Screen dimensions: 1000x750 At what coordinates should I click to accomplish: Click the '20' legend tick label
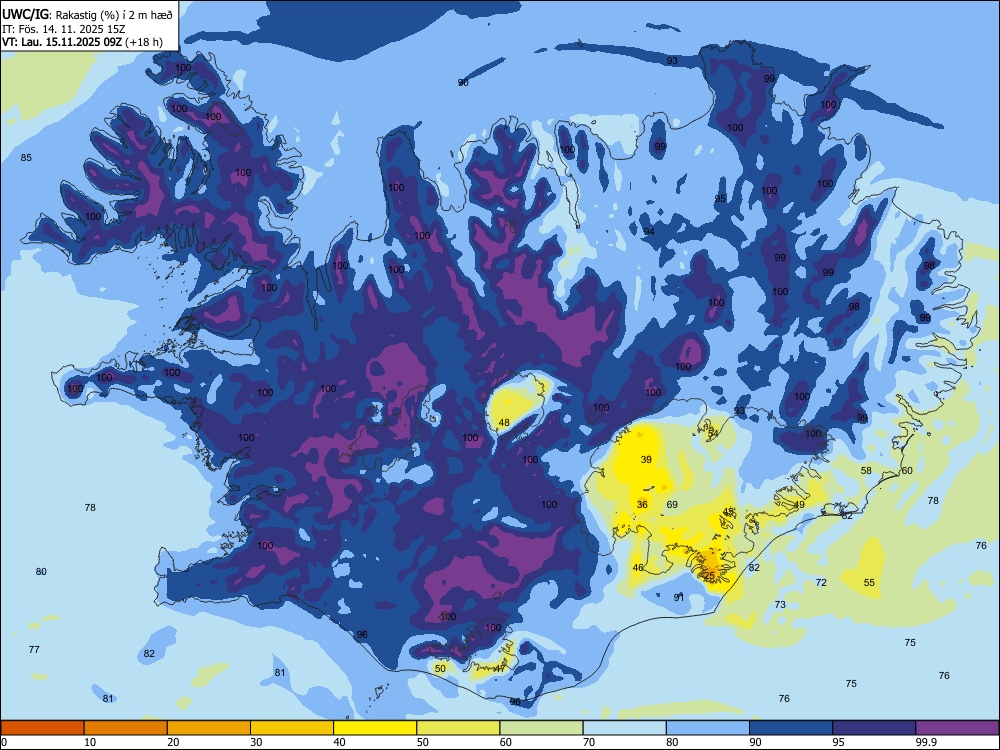pos(173,742)
